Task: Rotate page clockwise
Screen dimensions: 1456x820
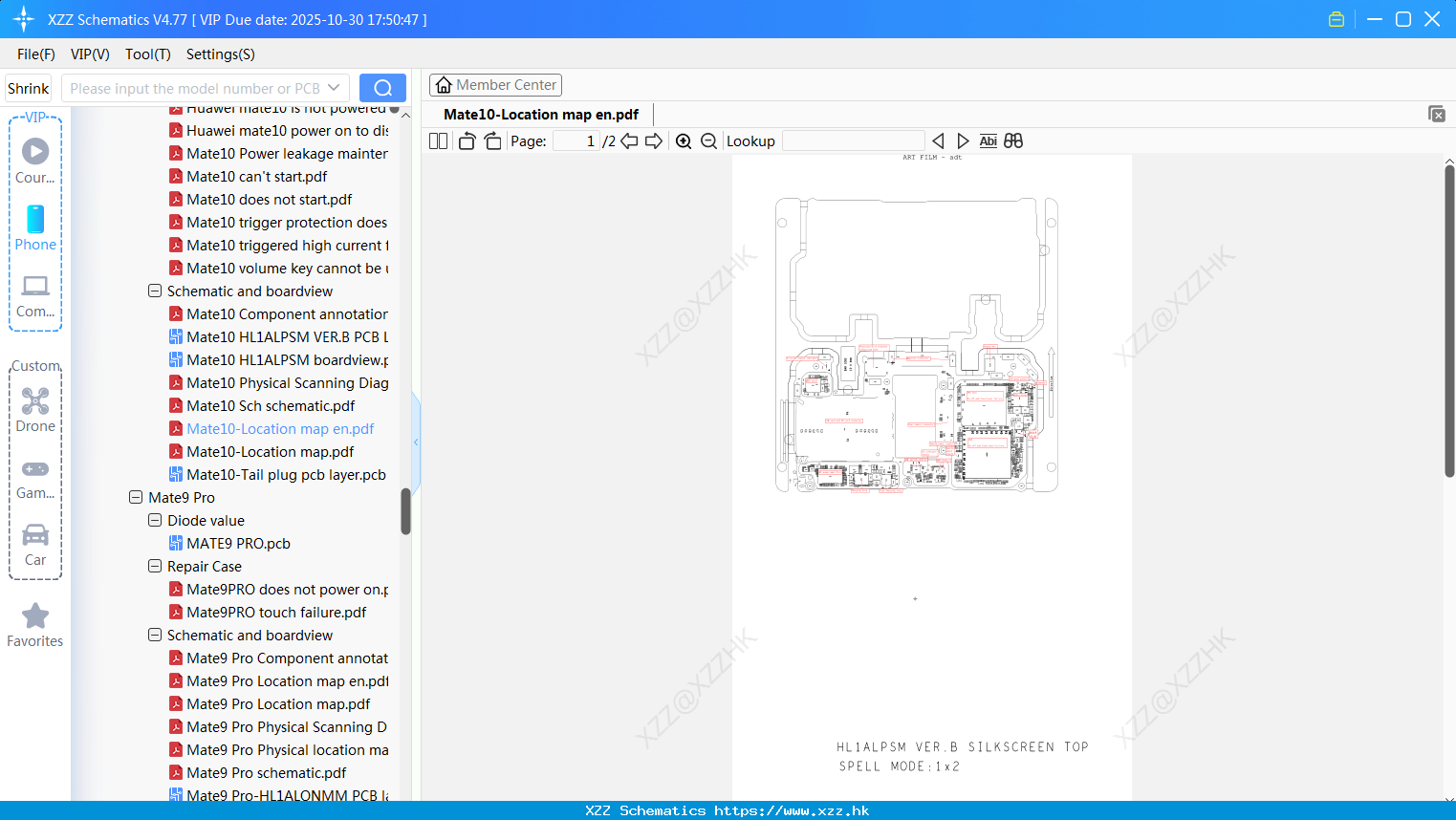Action: (493, 140)
